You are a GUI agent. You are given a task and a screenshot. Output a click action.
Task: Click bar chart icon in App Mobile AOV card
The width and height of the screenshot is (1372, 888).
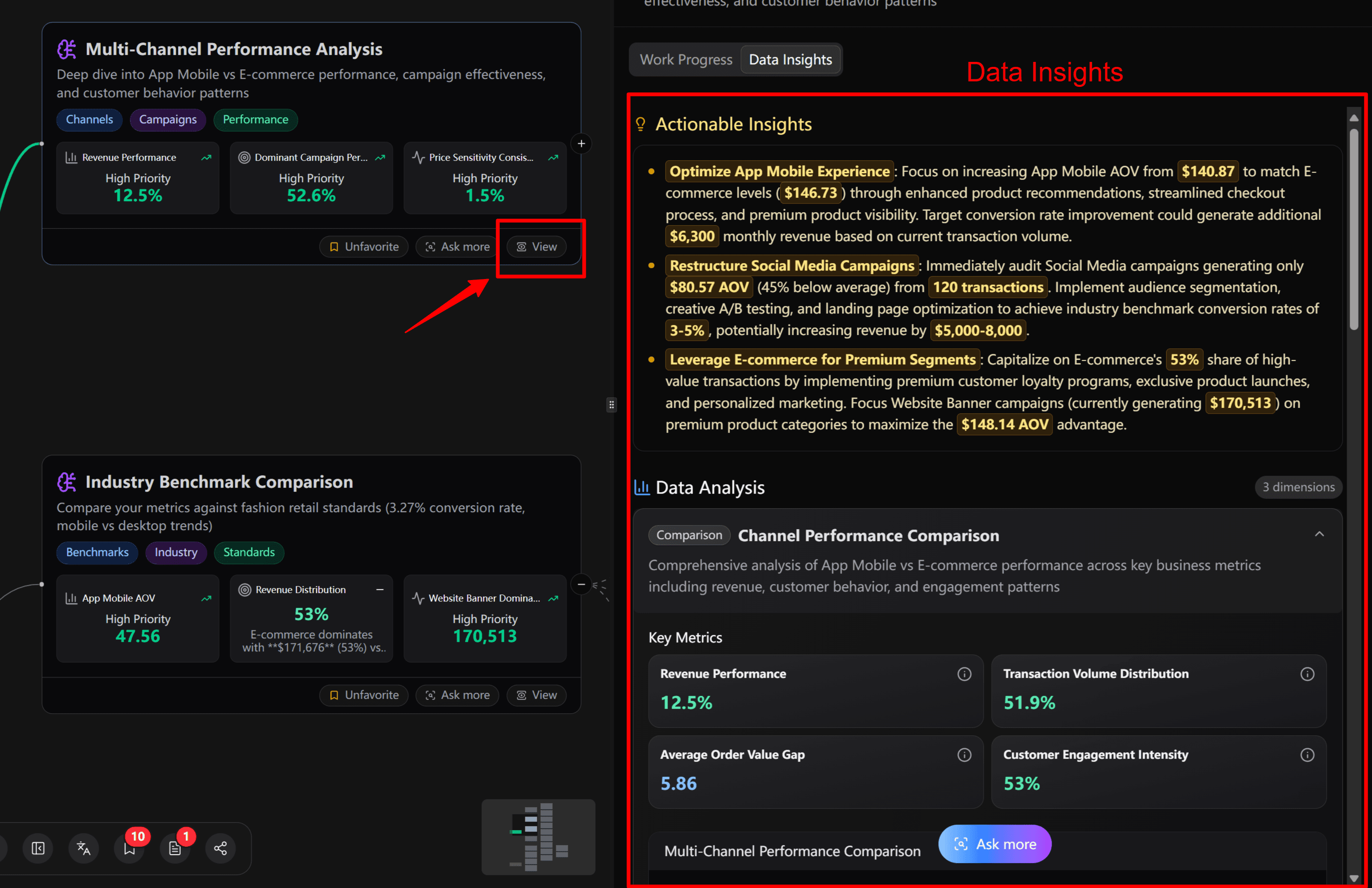pyautogui.click(x=71, y=598)
